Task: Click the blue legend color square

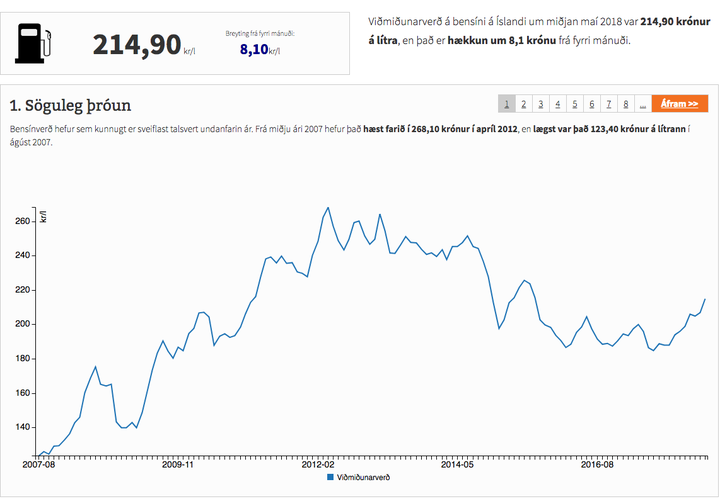Action: pyautogui.click(x=331, y=478)
